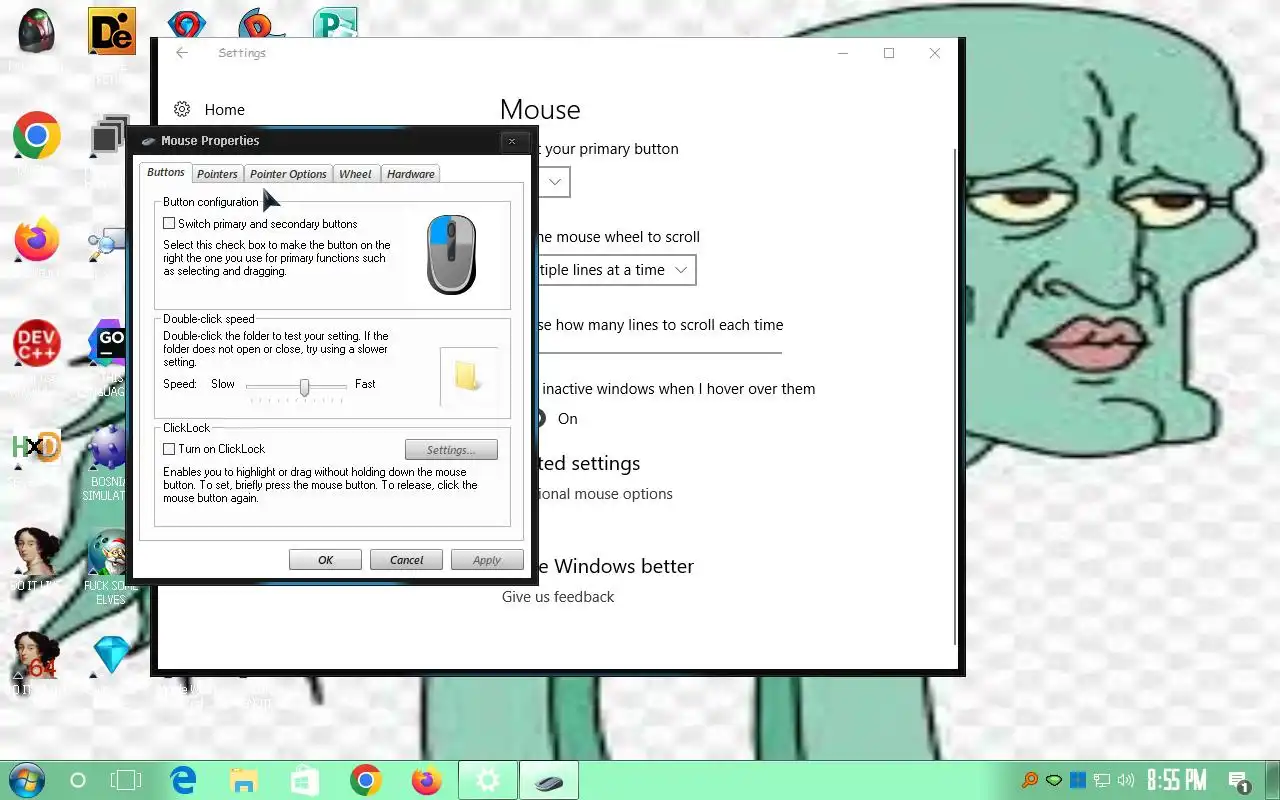Open the Start menu orb
Screen dimensions: 1280x800
25,780
